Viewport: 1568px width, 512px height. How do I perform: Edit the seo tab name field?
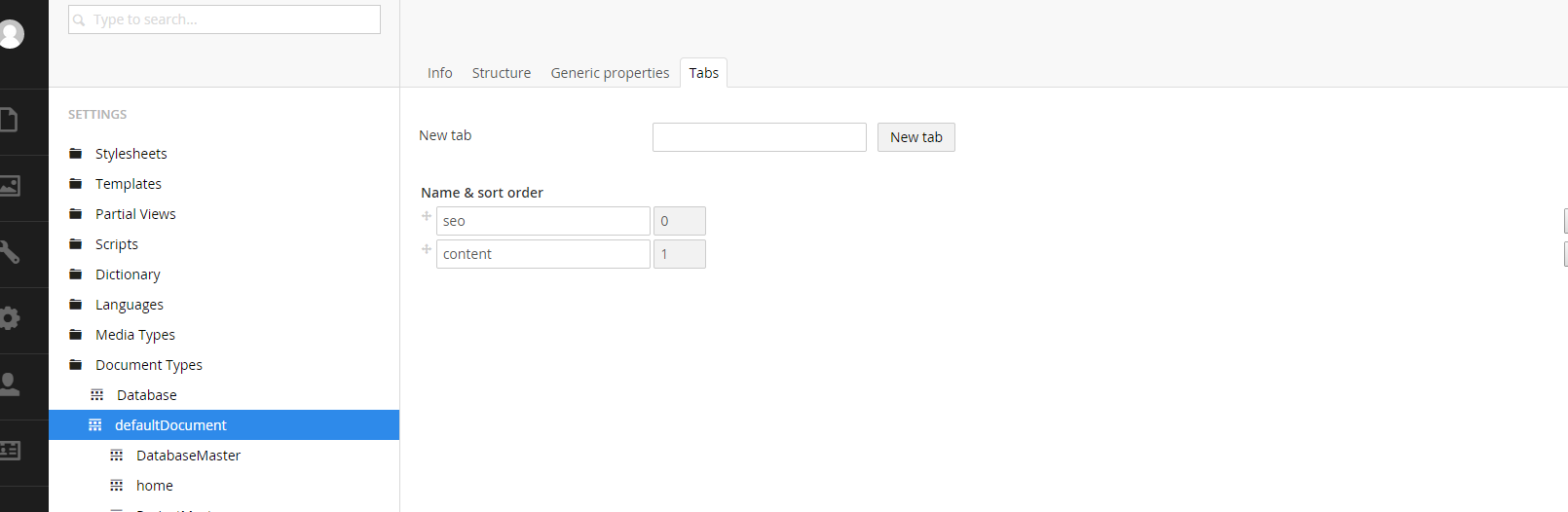543,221
